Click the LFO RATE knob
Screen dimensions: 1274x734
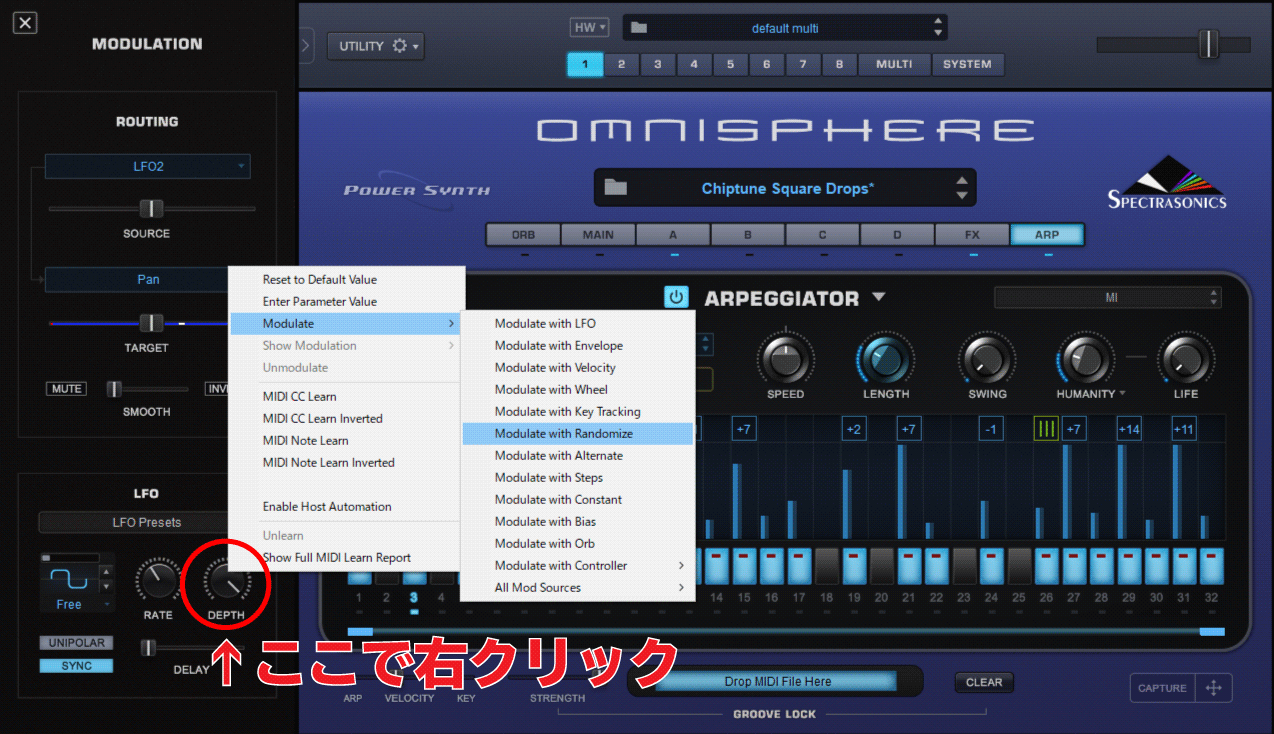[158, 579]
